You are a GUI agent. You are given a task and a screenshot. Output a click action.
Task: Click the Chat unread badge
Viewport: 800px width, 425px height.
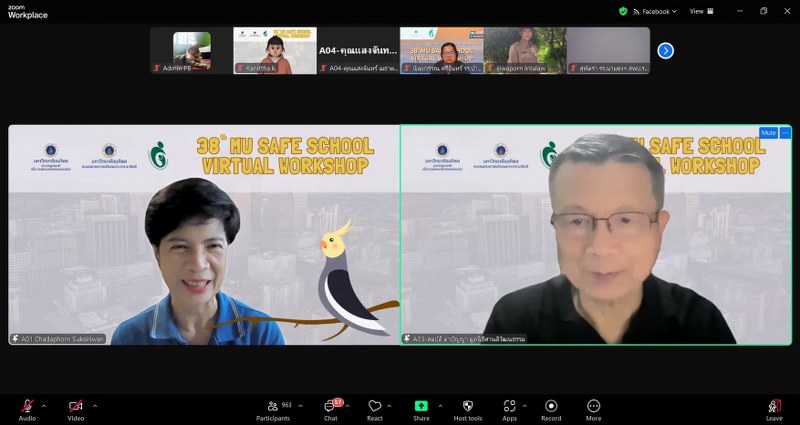tap(338, 402)
